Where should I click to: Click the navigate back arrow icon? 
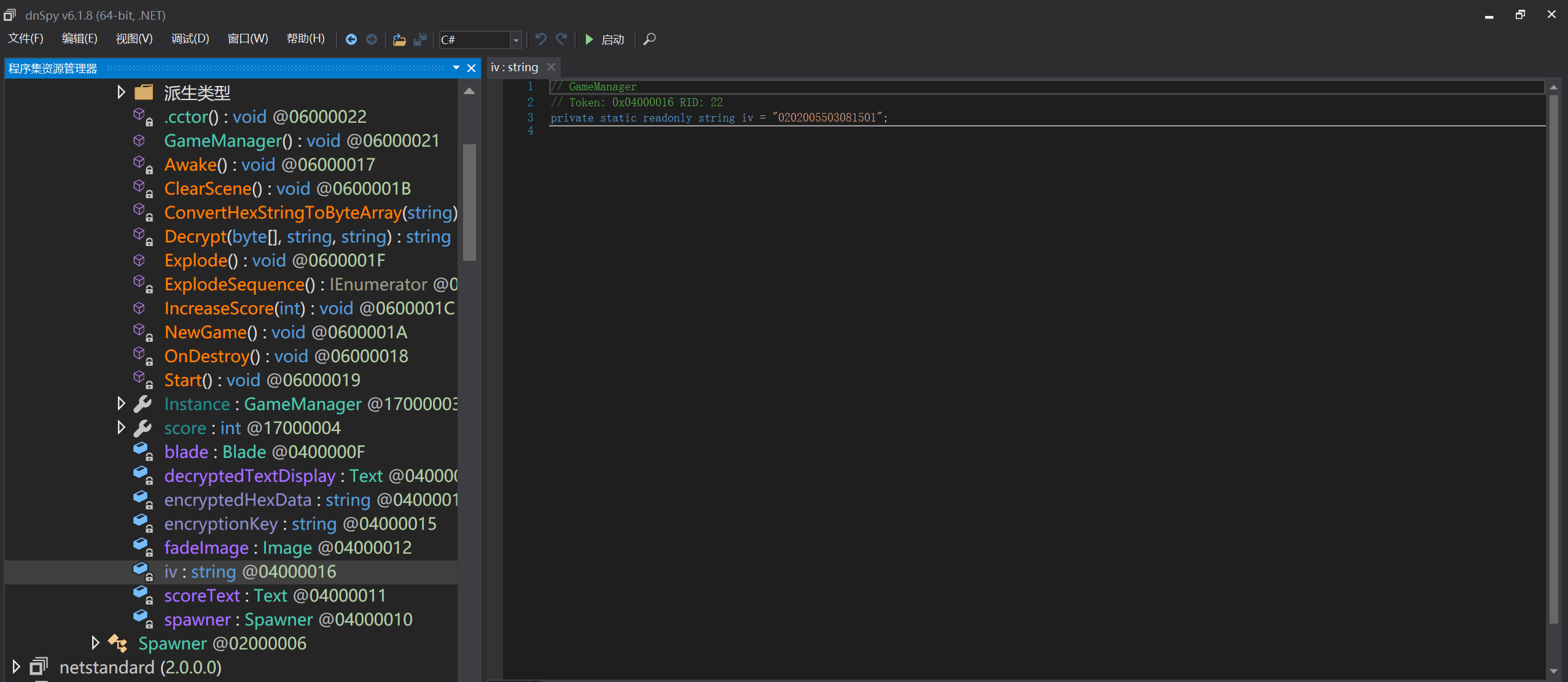click(x=351, y=40)
